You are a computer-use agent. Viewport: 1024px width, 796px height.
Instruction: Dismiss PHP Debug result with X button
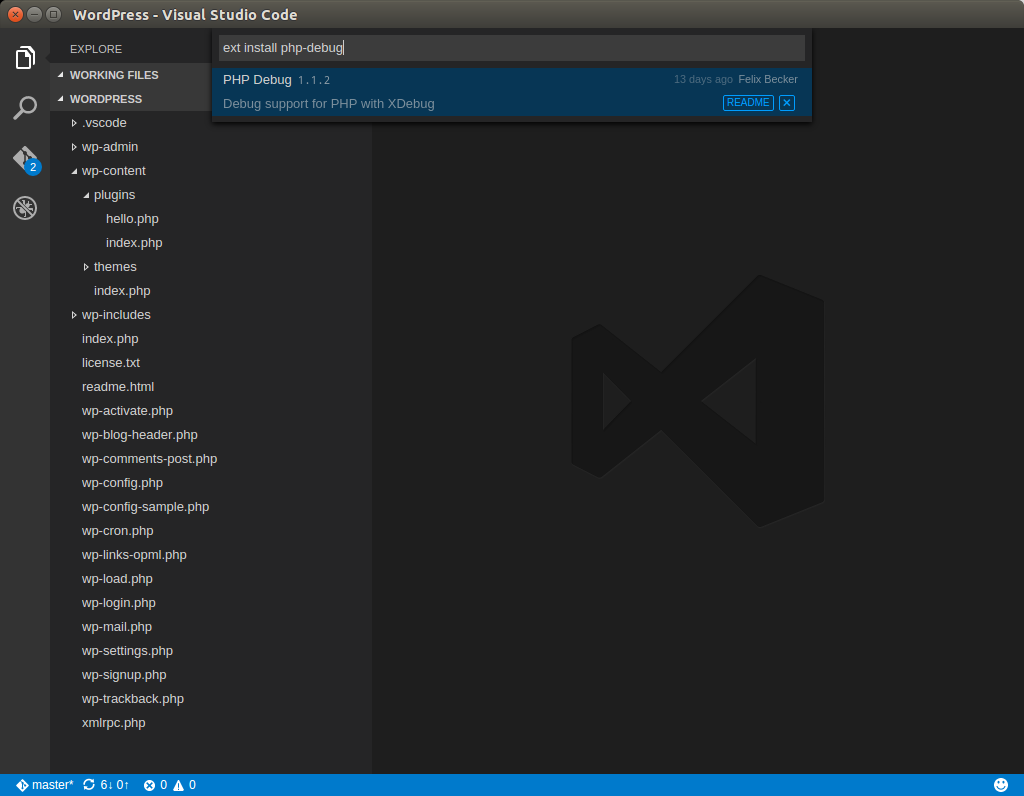[x=786, y=103]
